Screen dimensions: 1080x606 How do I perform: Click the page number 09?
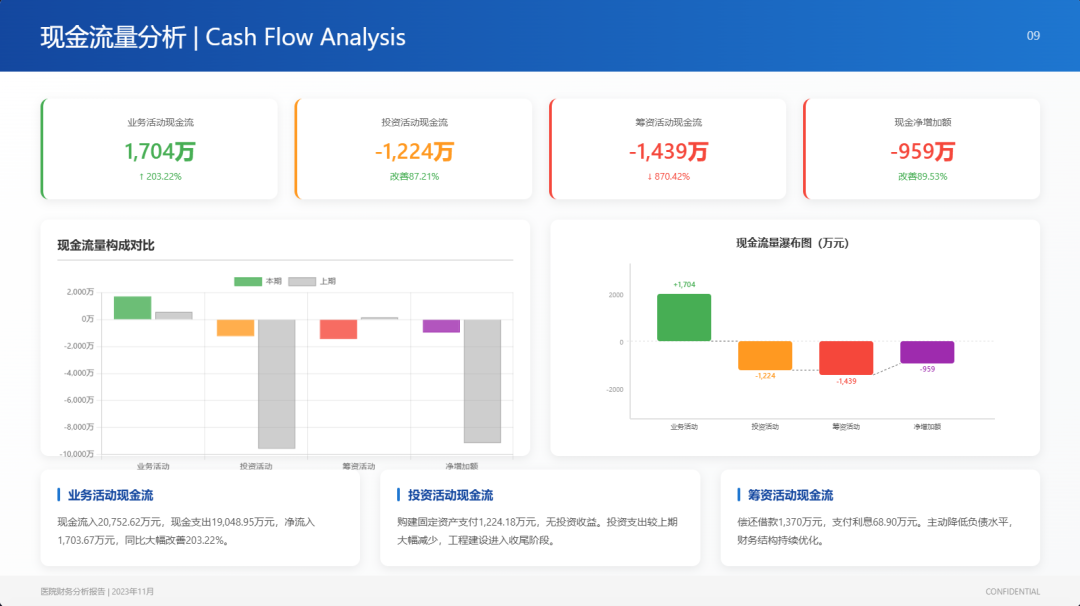[1033, 36]
